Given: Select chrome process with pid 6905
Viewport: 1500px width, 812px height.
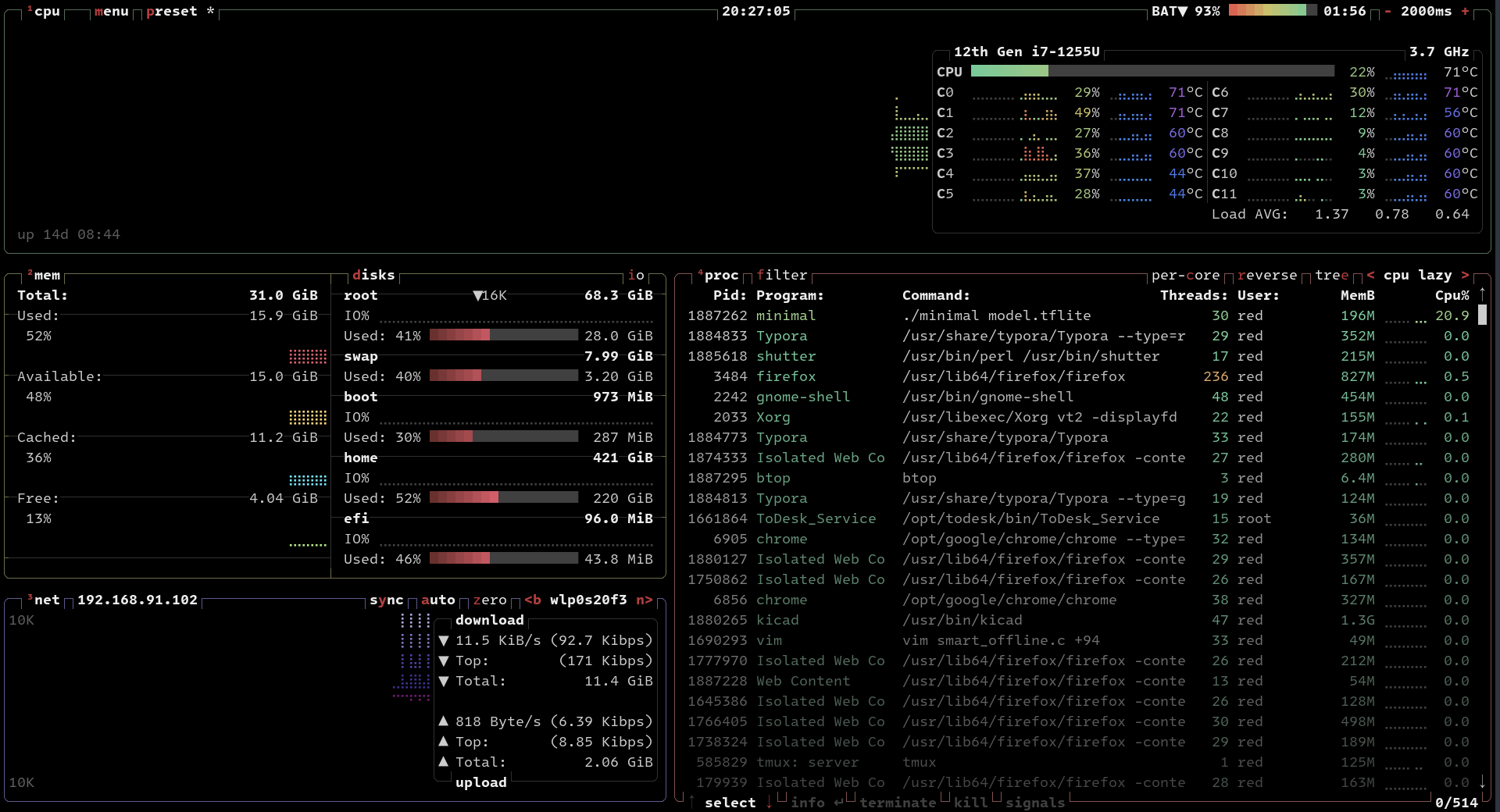Looking at the screenshot, I should 1078,539.
